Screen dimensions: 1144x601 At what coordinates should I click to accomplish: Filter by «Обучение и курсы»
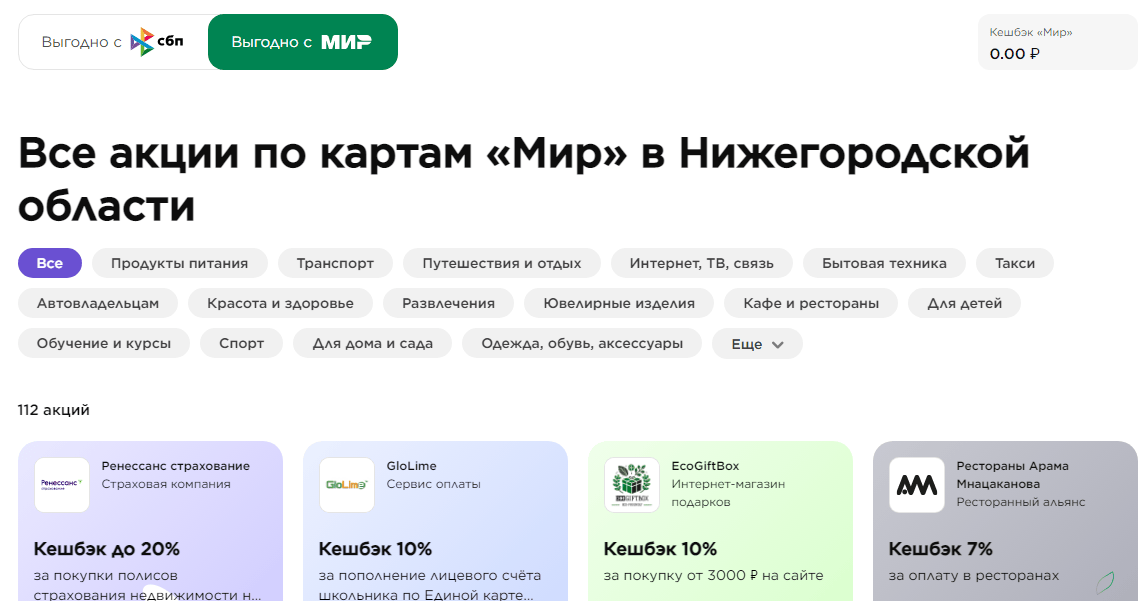(x=104, y=344)
